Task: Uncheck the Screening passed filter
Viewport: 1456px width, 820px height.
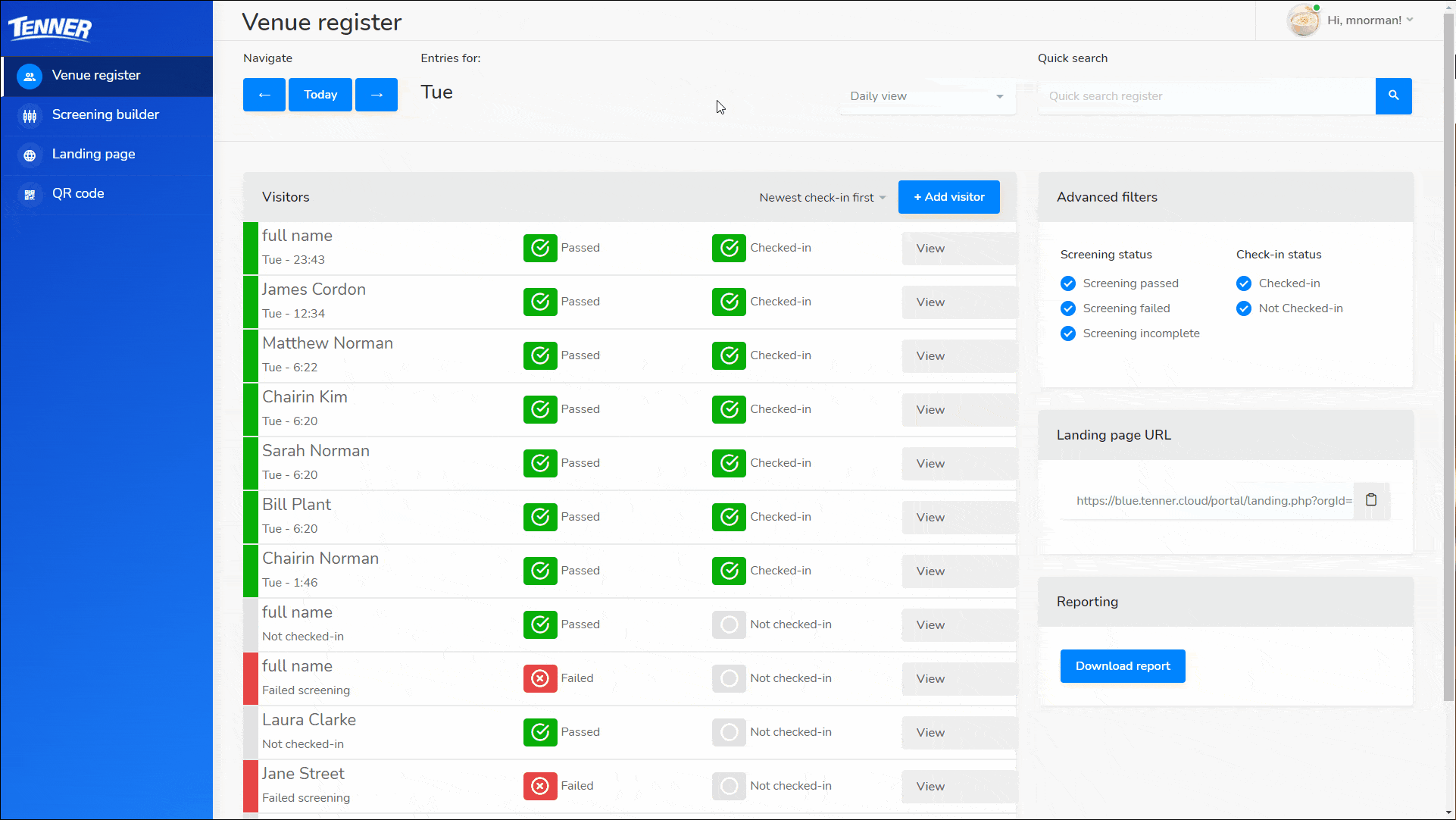Action: pos(1068,283)
